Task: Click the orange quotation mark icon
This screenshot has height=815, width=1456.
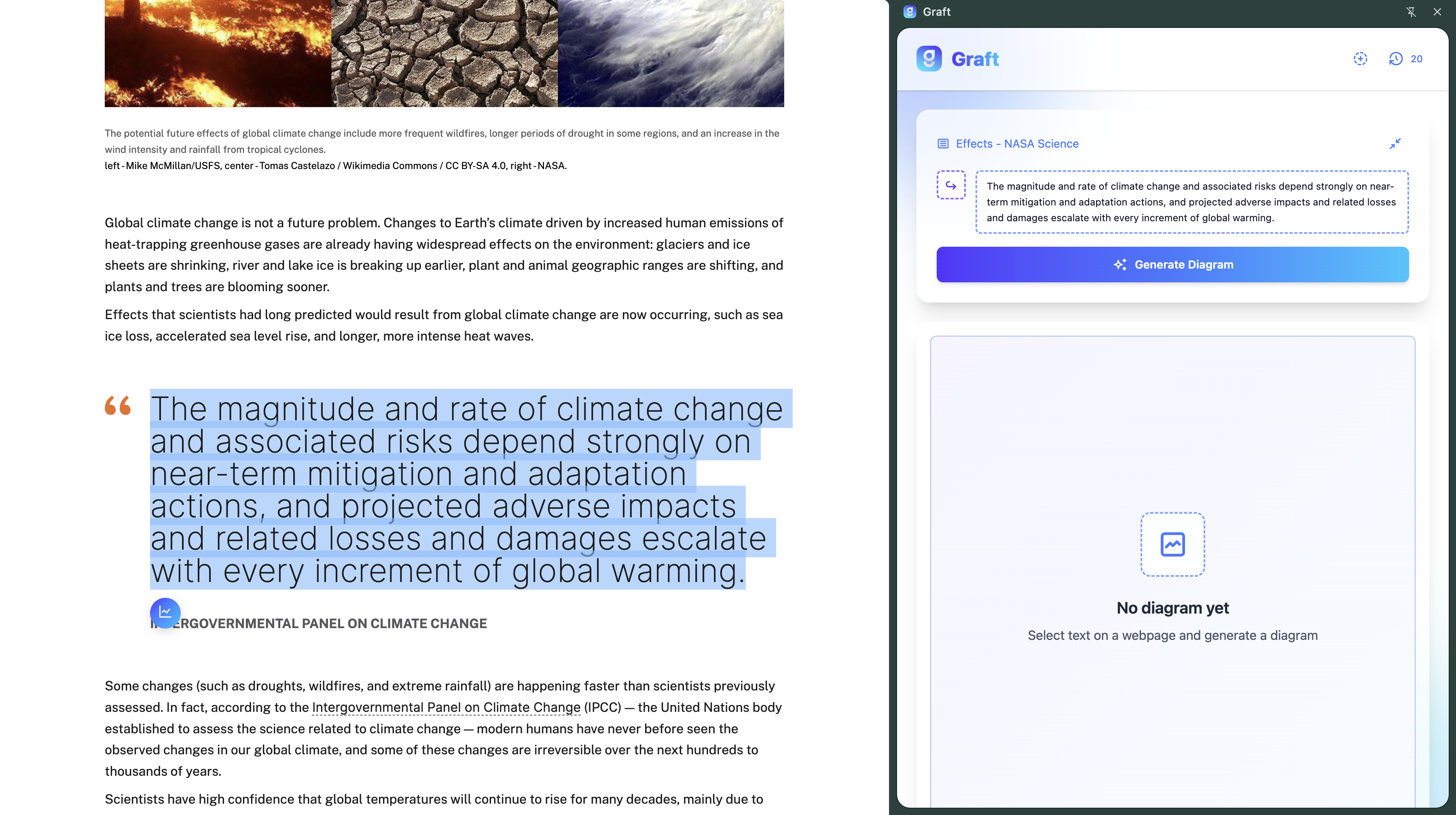Action: (x=118, y=405)
